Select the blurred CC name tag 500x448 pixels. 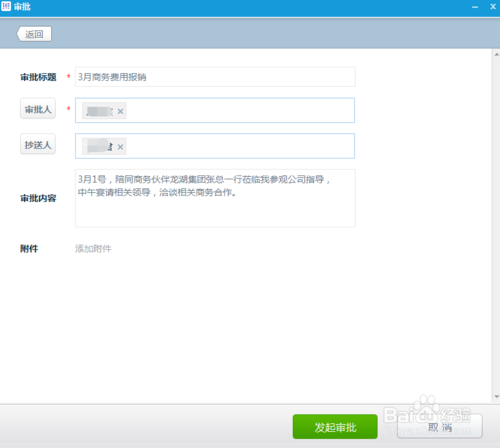[x=99, y=146]
